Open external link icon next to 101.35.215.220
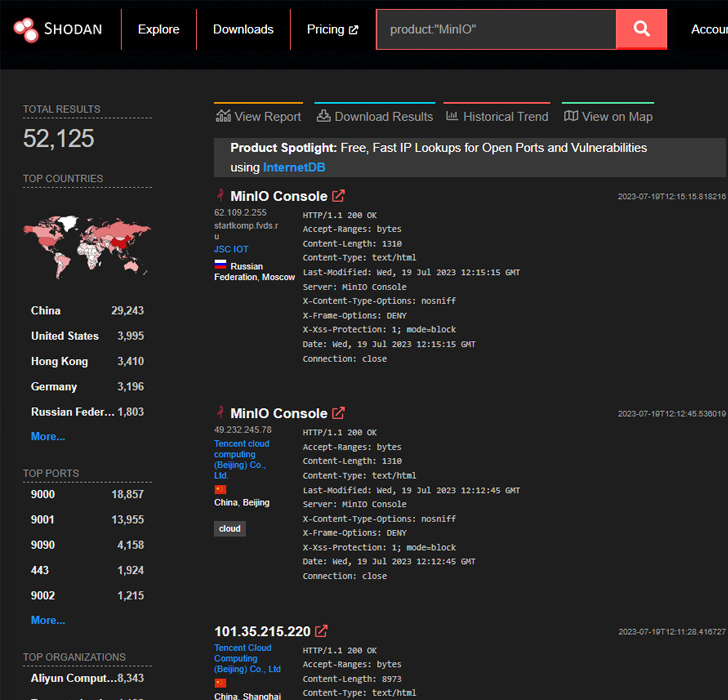This screenshot has width=728, height=700. point(321,631)
